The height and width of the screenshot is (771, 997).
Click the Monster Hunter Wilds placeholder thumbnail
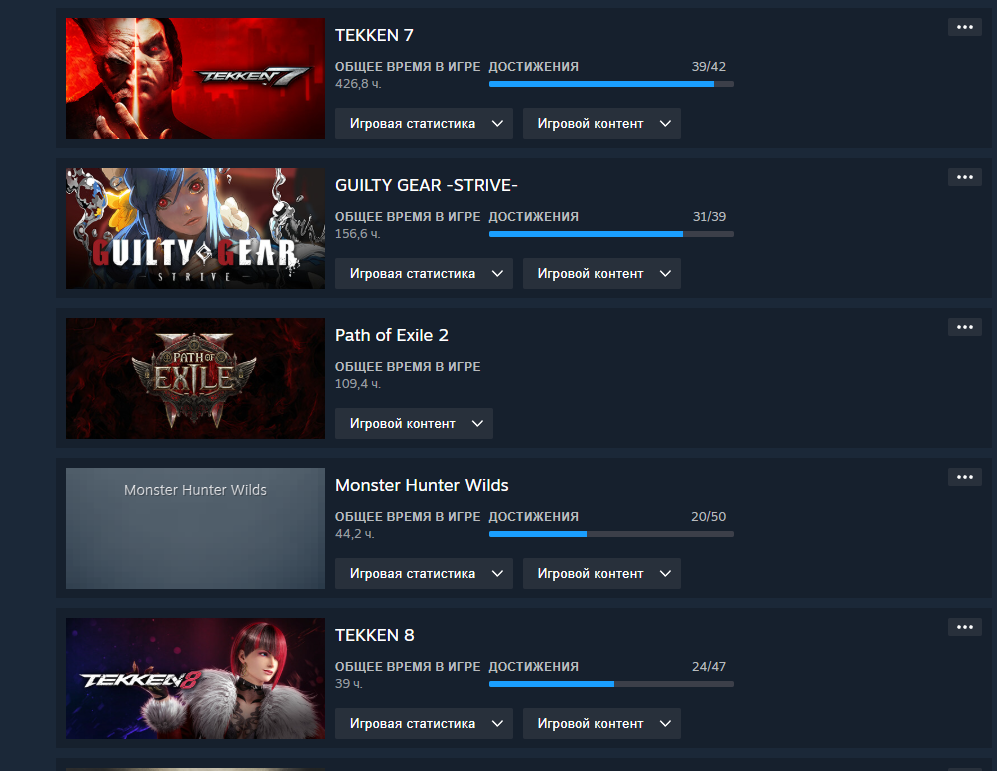pos(195,528)
